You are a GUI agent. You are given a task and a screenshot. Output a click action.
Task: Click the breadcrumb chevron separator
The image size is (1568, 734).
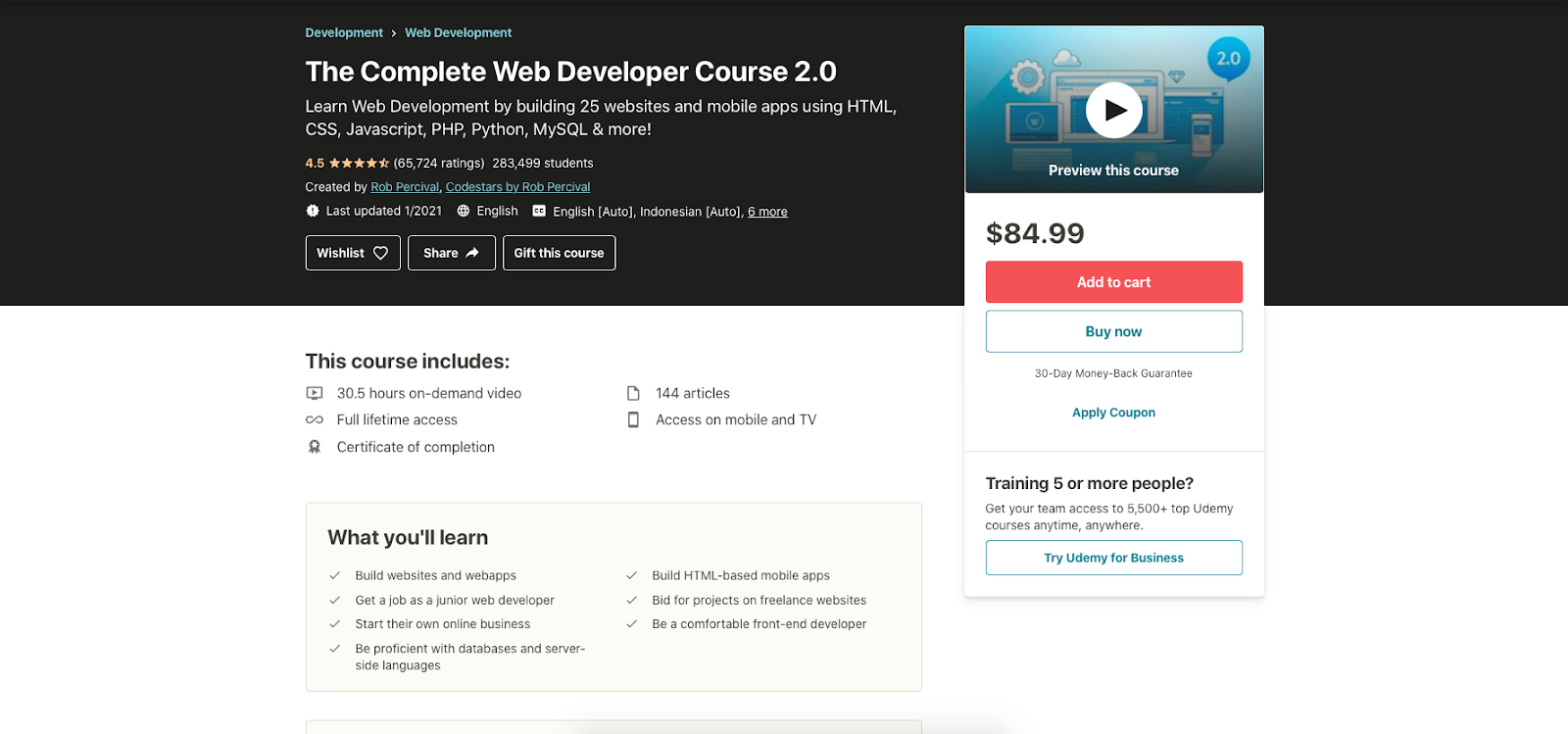[394, 33]
